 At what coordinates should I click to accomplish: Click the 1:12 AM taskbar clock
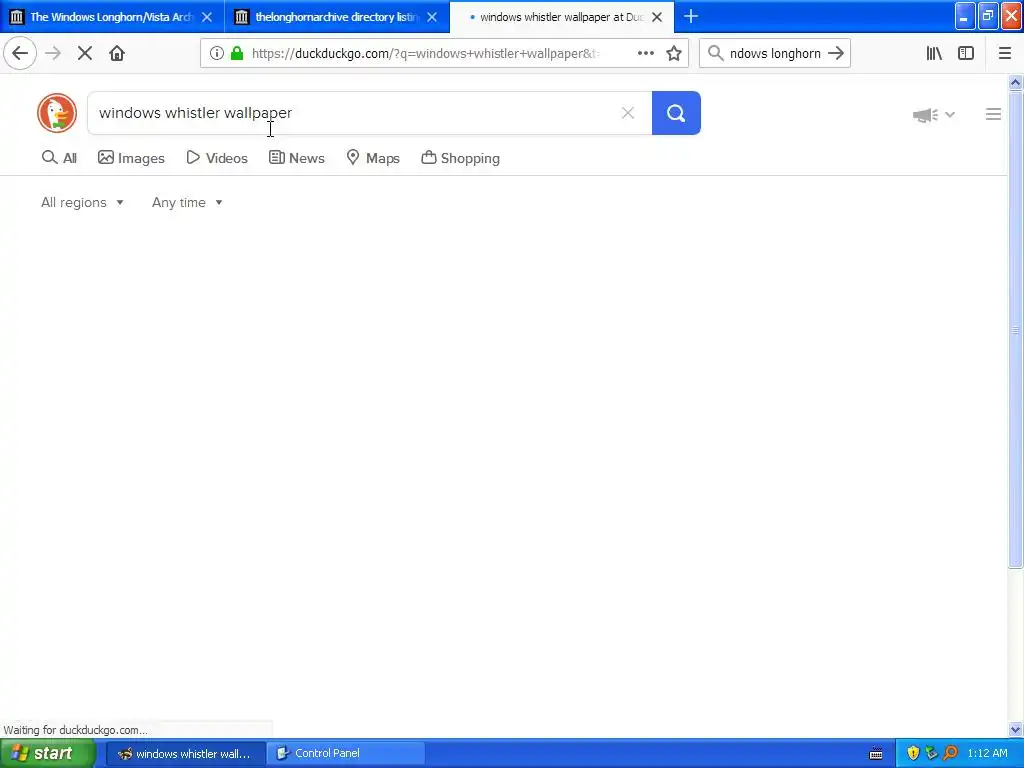click(x=987, y=754)
